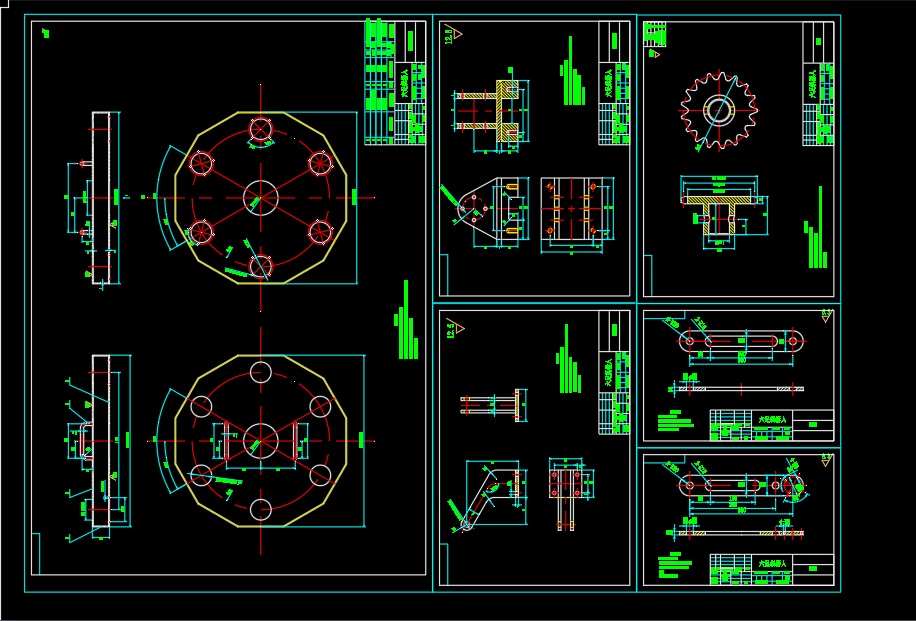Select the triangular bracket view with three holes
Screen dimensions: 916x621
pyautogui.click(x=488, y=208)
